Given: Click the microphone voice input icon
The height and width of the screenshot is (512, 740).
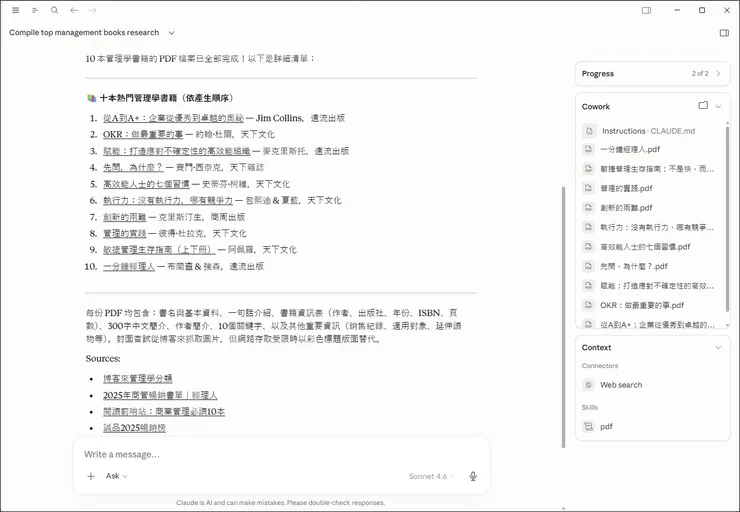Looking at the screenshot, I should coord(473,476).
